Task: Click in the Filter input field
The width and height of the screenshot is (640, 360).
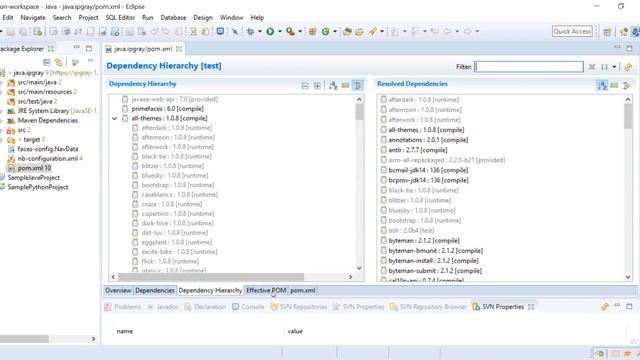Action: 529,67
